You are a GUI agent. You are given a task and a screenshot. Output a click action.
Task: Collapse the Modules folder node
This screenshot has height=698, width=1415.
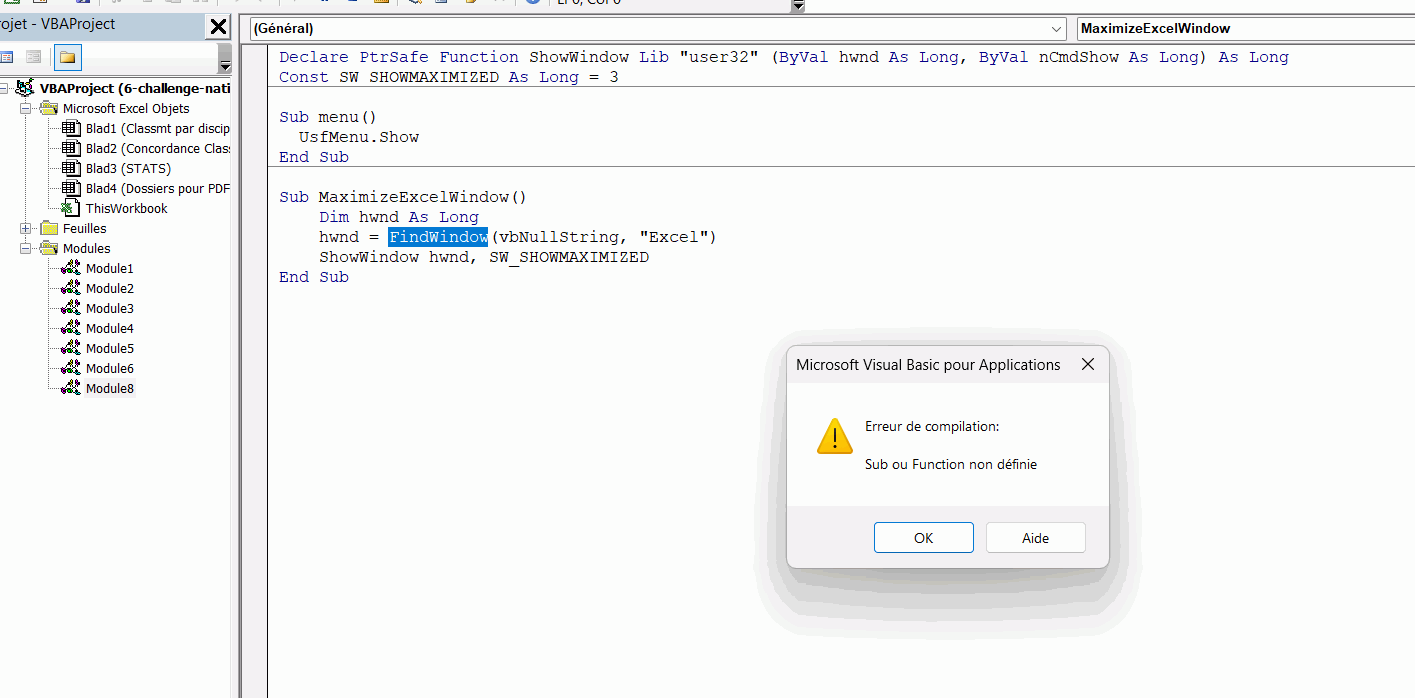pyautogui.click(x=26, y=249)
